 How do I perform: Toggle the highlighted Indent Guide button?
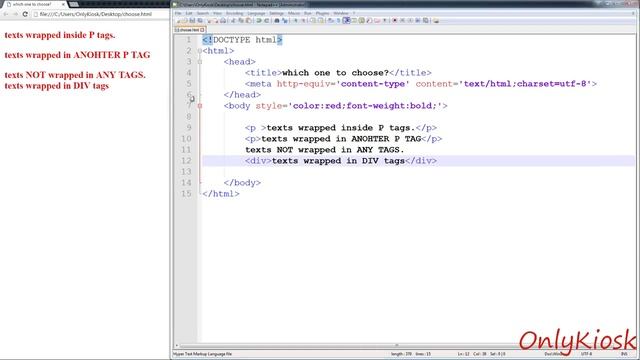click(346, 20)
